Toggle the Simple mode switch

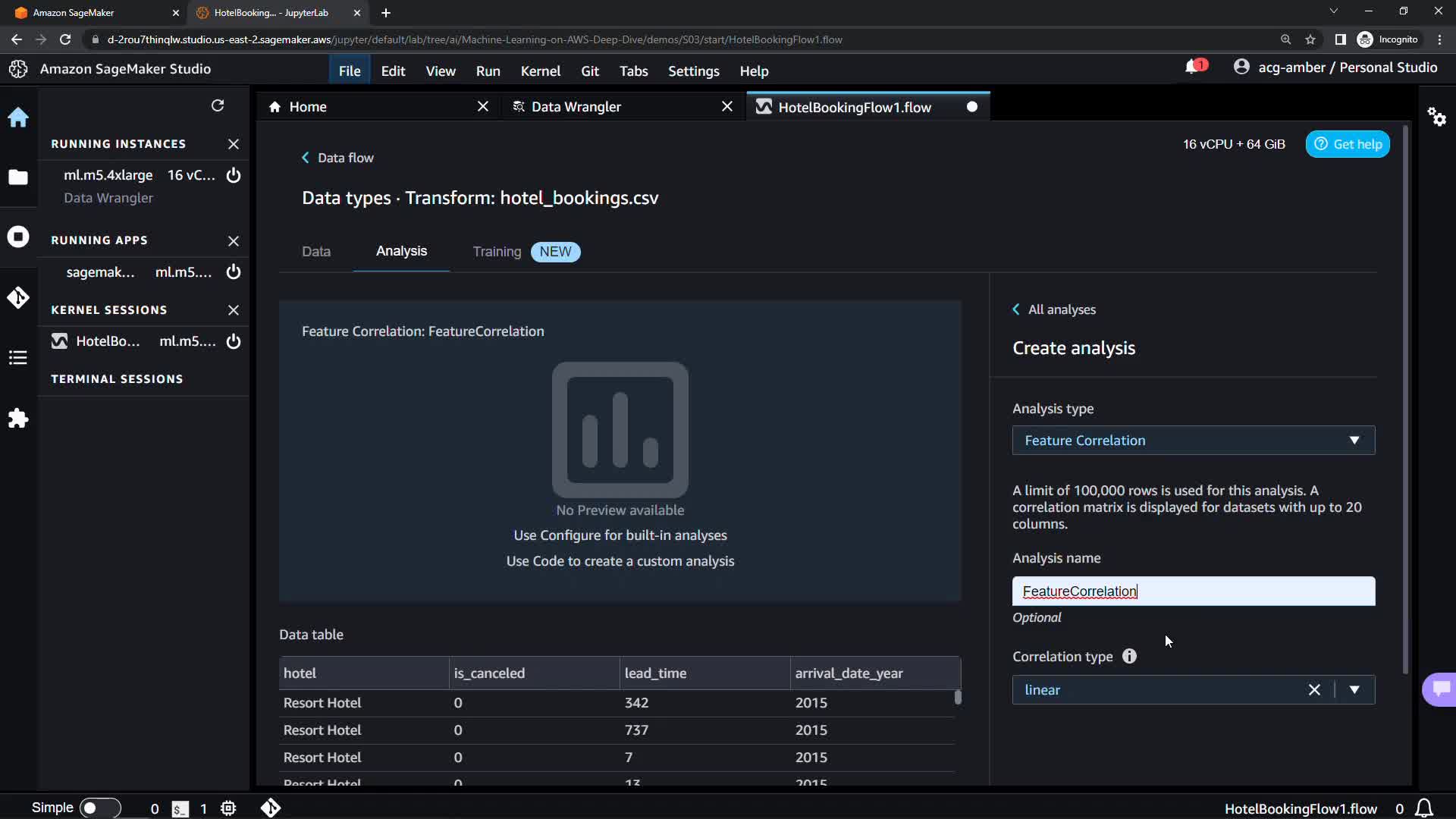pos(99,808)
